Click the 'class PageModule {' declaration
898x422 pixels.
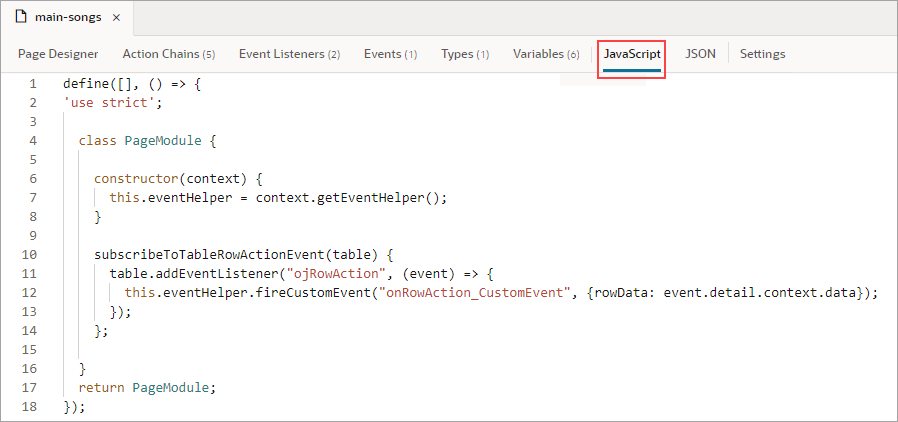(147, 141)
